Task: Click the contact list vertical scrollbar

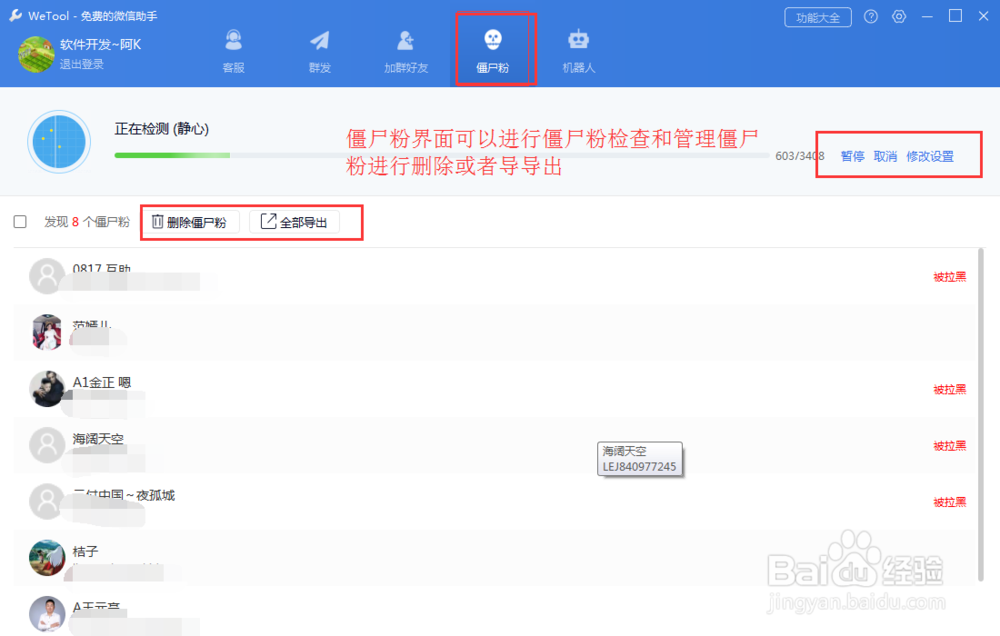Action: pos(981,415)
